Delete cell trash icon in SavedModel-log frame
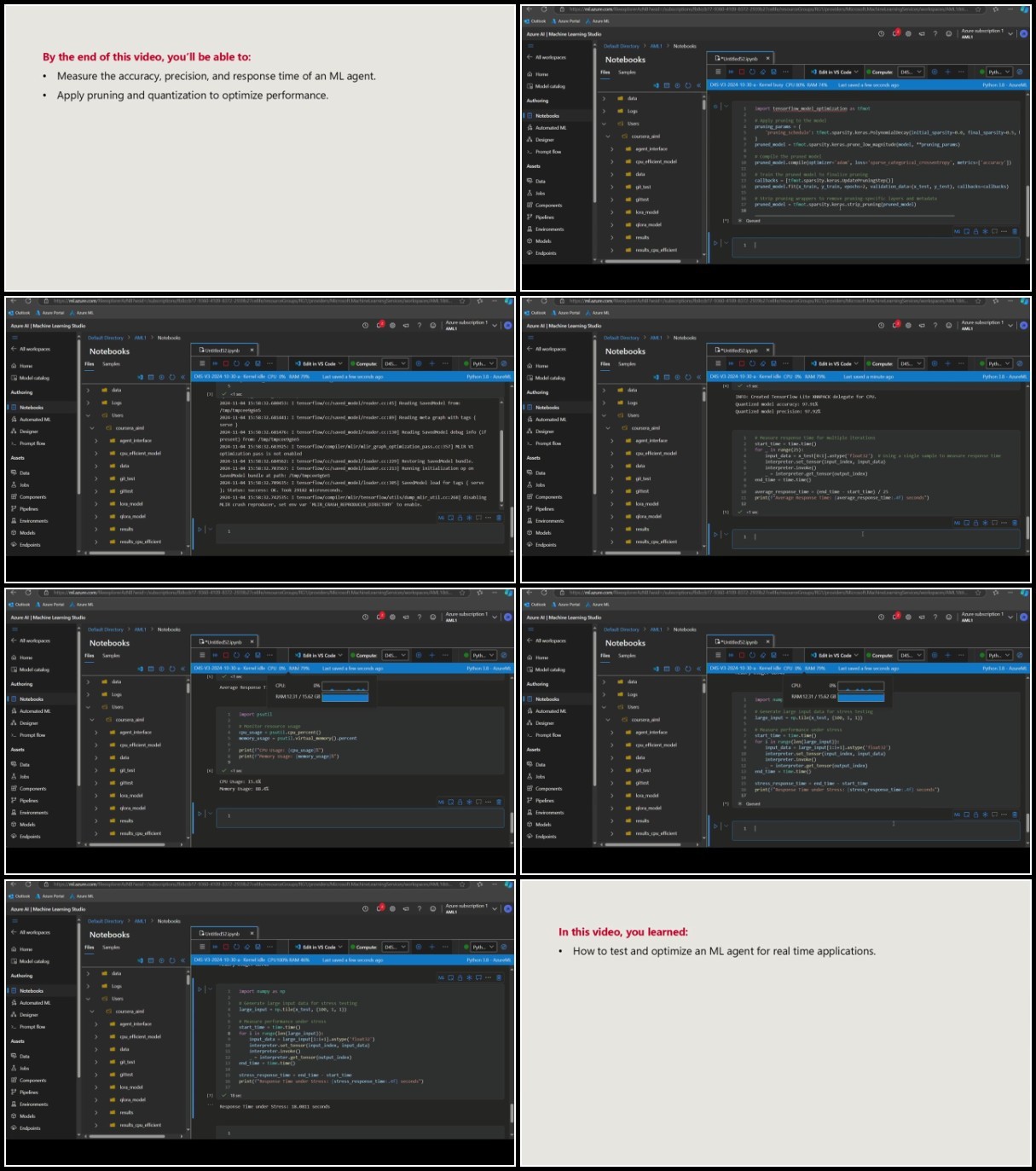This screenshot has width=1036, height=1171. point(499,517)
